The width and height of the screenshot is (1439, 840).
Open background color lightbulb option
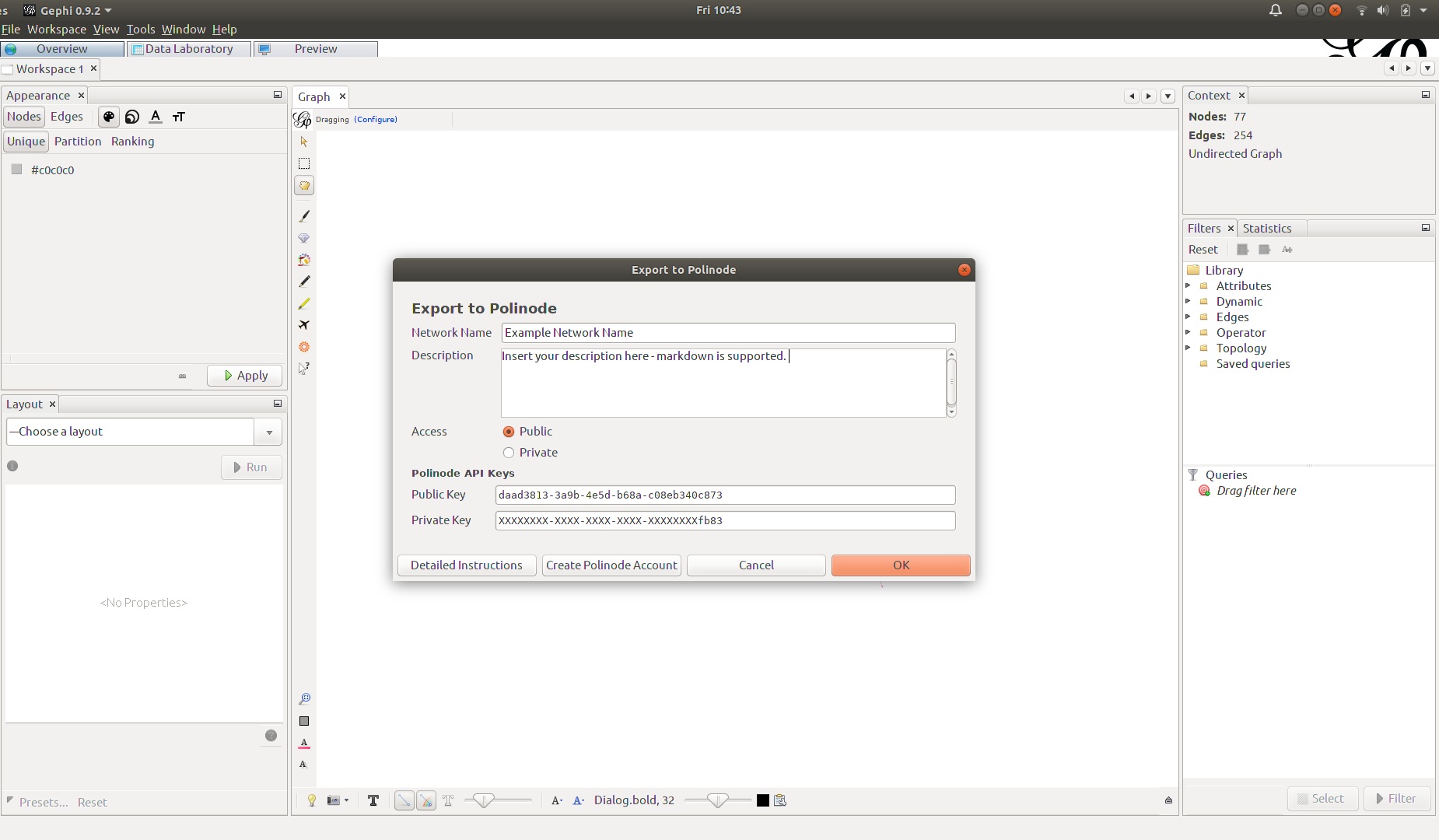[312, 800]
